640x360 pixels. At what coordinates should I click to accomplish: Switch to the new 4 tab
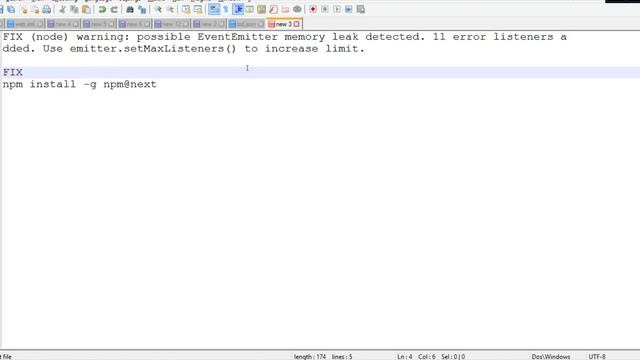(x=63, y=24)
